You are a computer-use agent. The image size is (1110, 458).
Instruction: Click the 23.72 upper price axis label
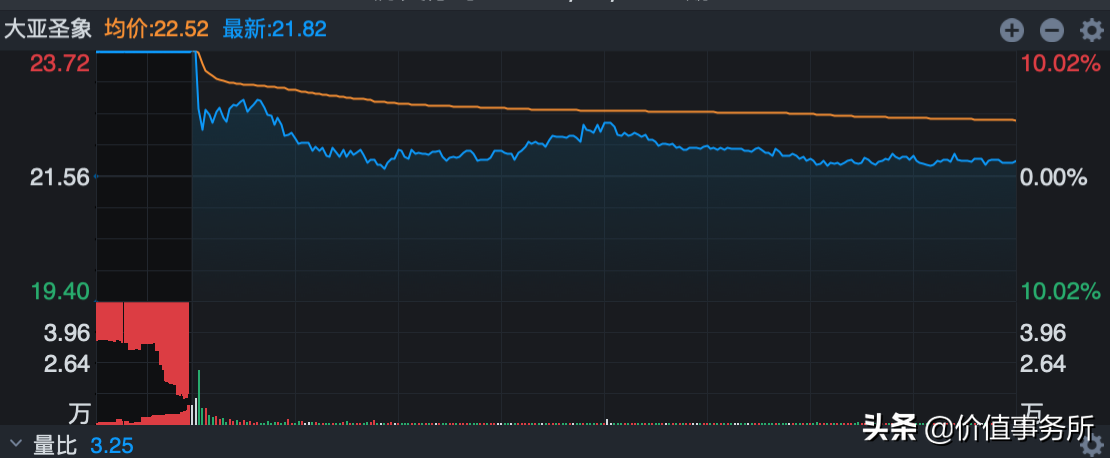click(59, 64)
